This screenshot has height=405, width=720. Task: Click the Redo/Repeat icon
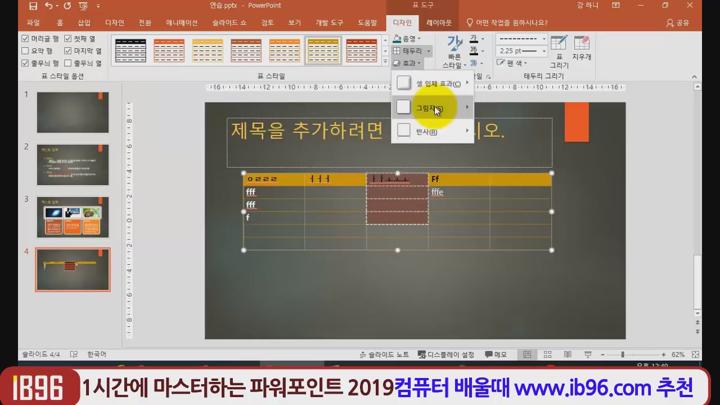tap(68, 6)
